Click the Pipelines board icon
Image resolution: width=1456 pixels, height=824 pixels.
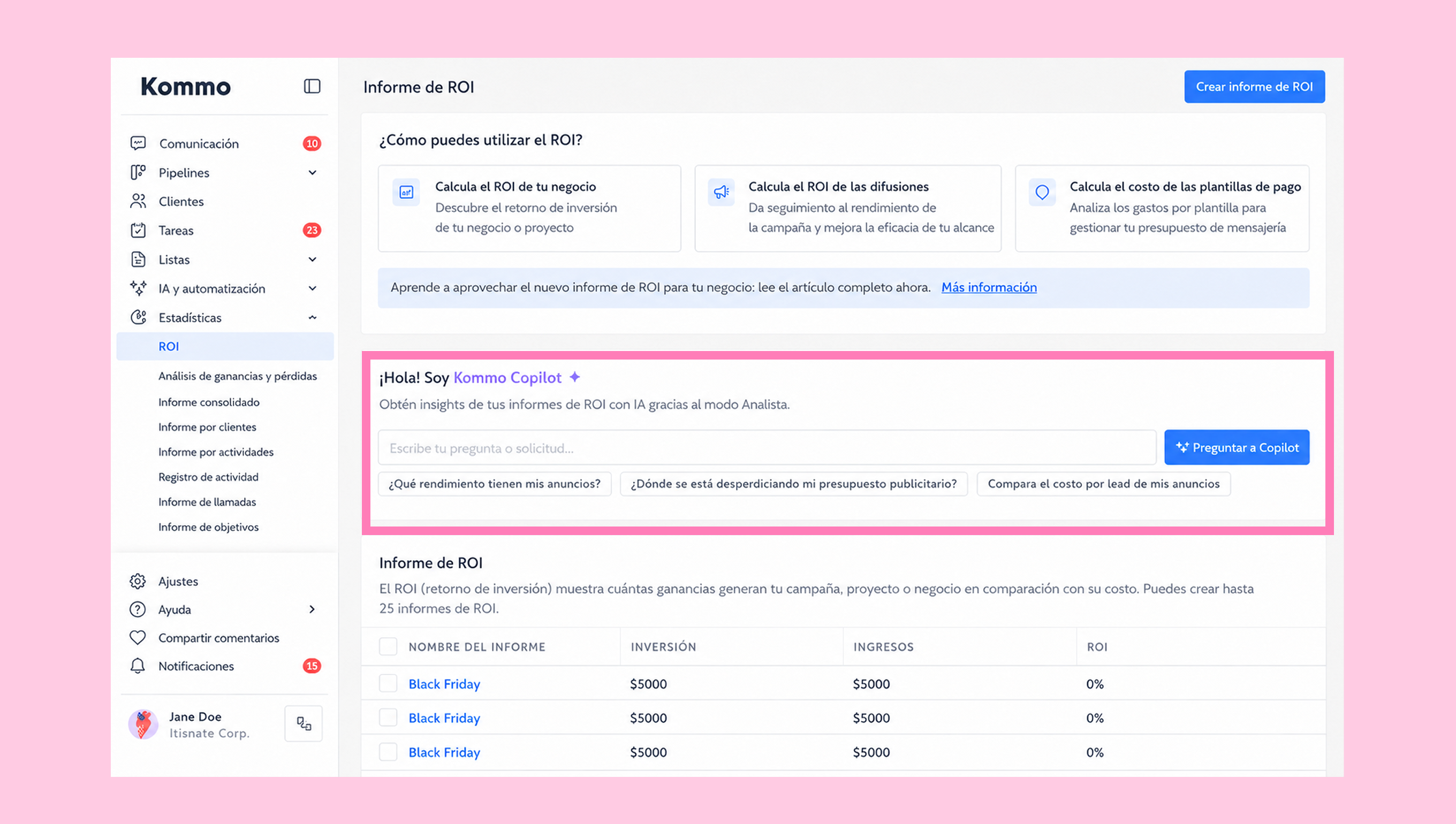tap(138, 172)
